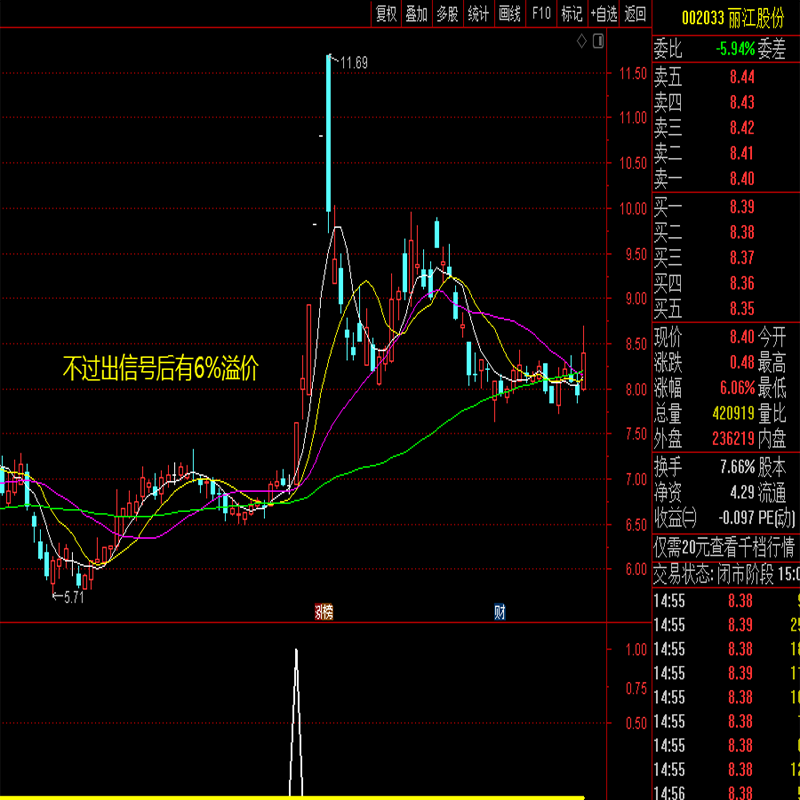Open the 统计 statistics tool
Image resolution: width=800 pixels, height=800 pixels.
[479, 14]
